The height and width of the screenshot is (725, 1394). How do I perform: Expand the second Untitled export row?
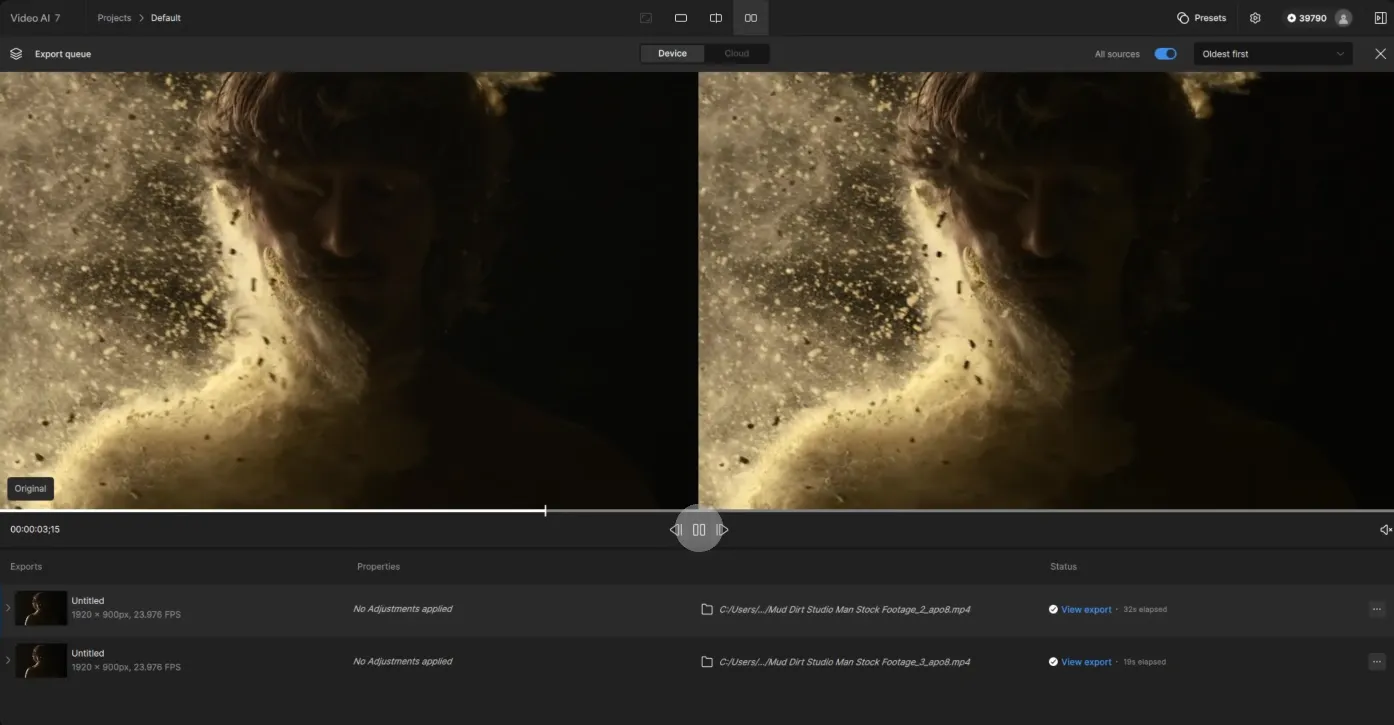[8, 660]
